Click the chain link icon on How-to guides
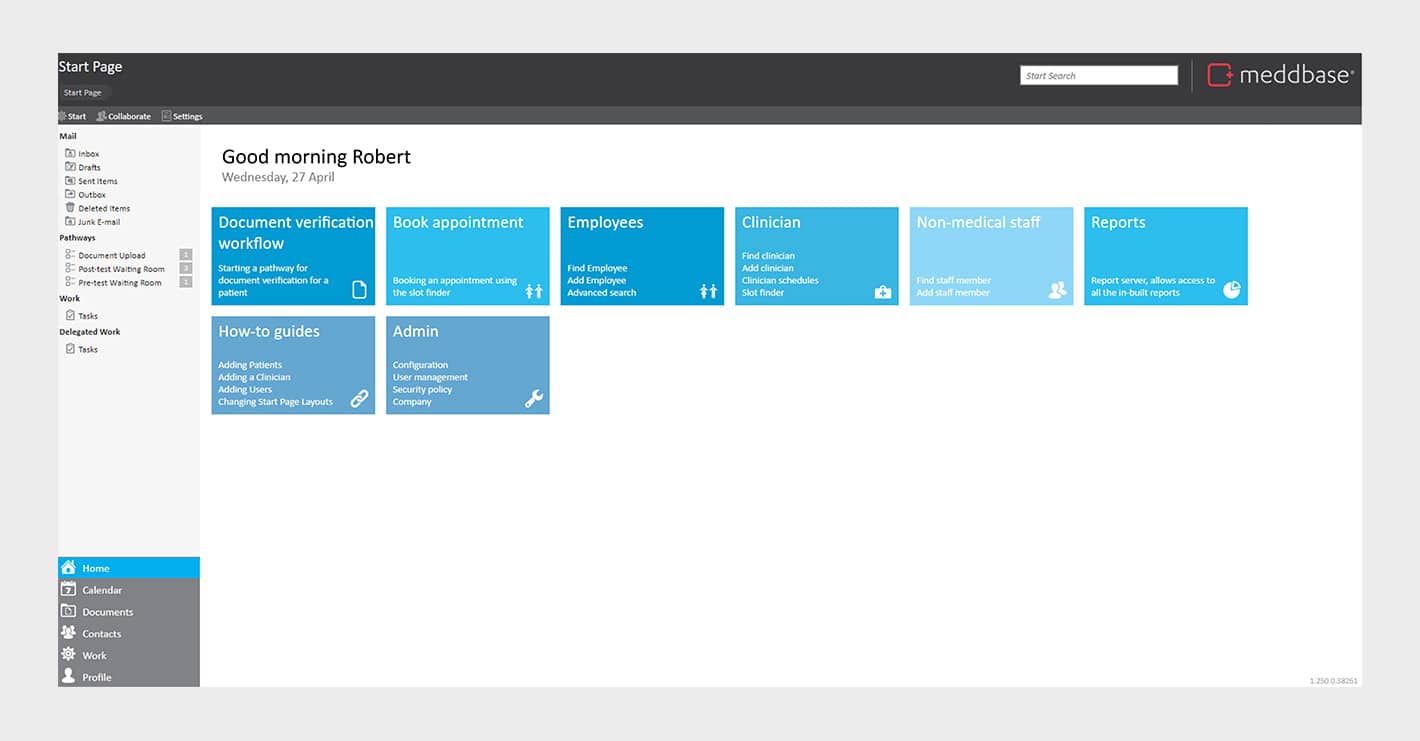The height and width of the screenshot is (741, 1420). [x=359, y=399]
